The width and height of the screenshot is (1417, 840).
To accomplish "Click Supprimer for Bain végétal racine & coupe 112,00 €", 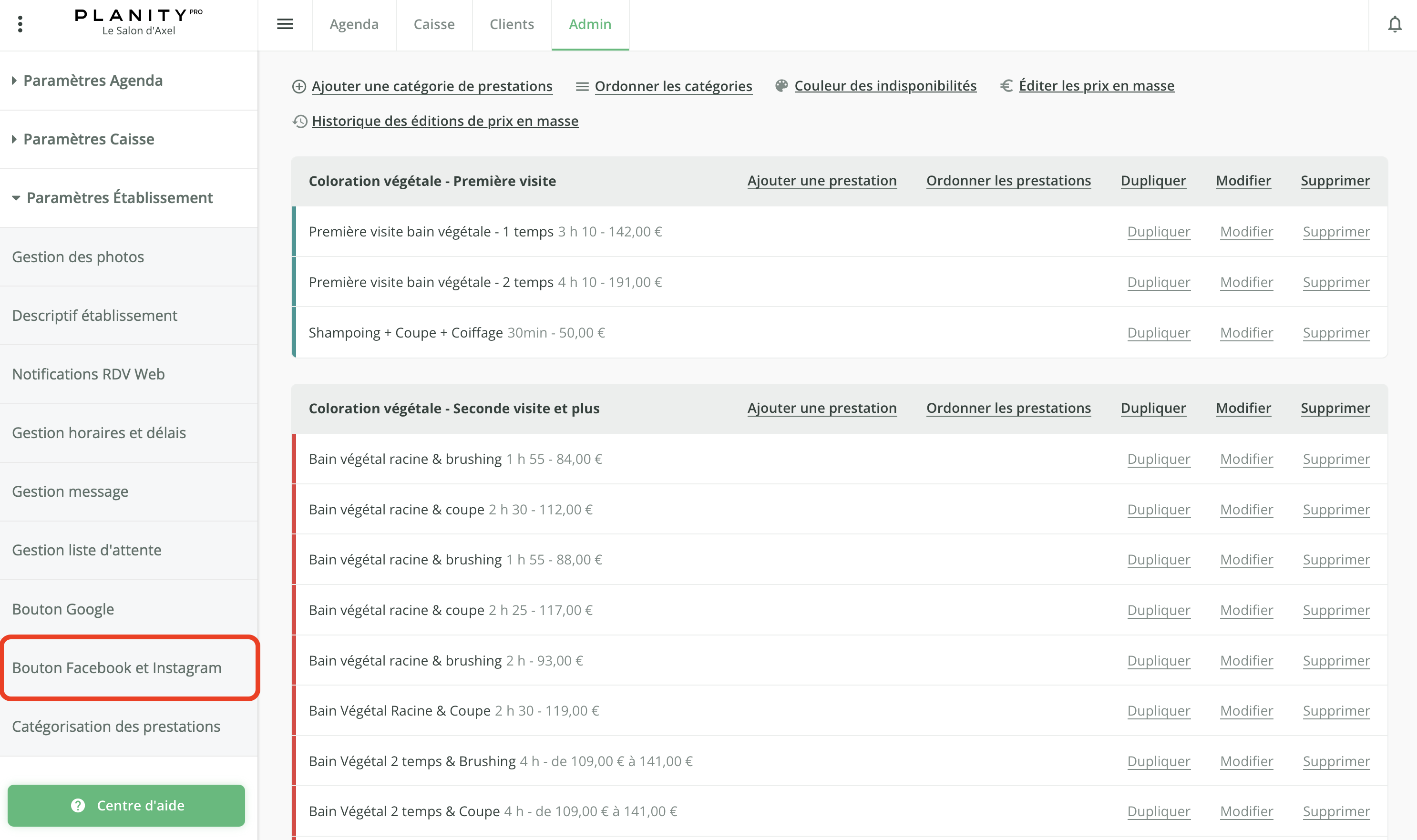I will pos(1335,510).
